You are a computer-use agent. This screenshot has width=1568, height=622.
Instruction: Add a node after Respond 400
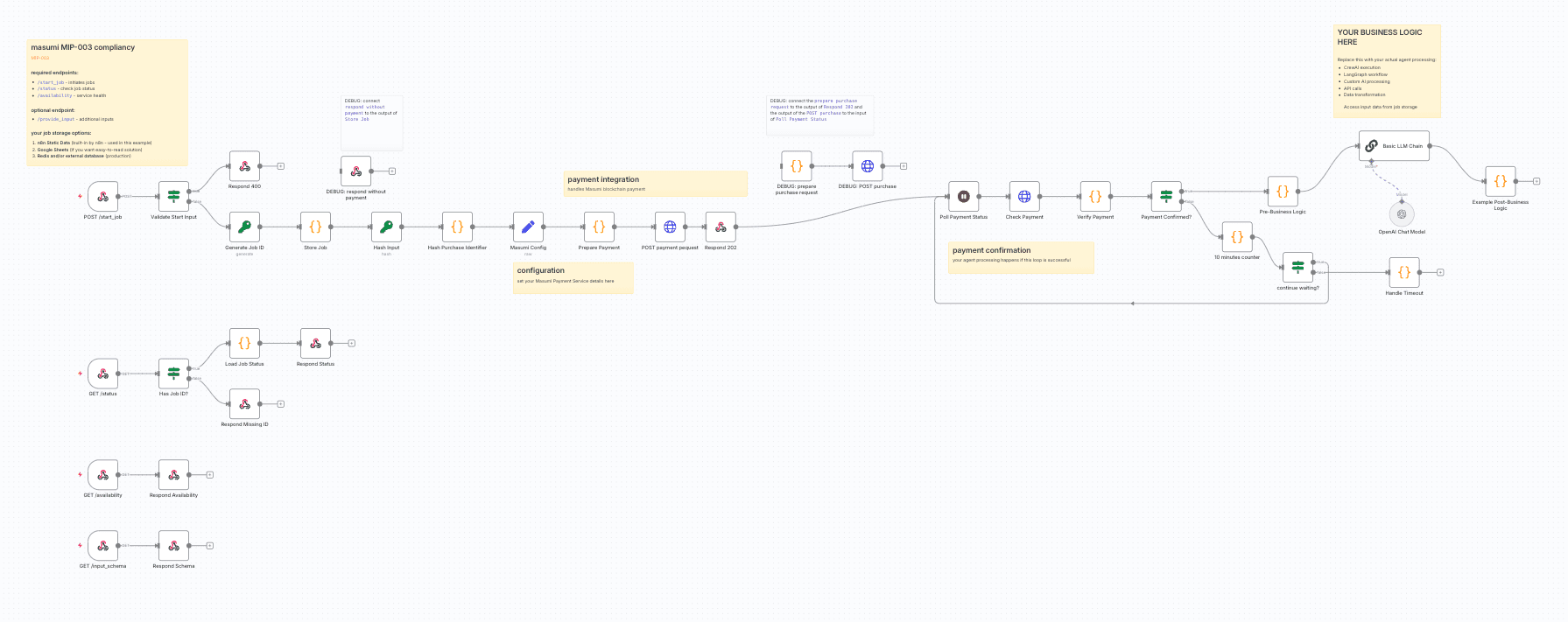click(x=281, y=166)
